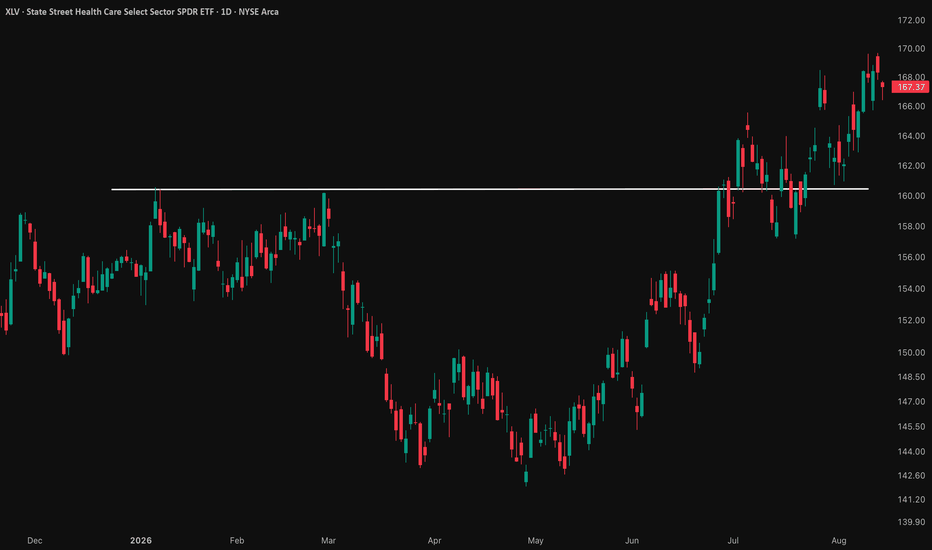
Task: Click the 150.00 price axis label
Action: [911, 352]
